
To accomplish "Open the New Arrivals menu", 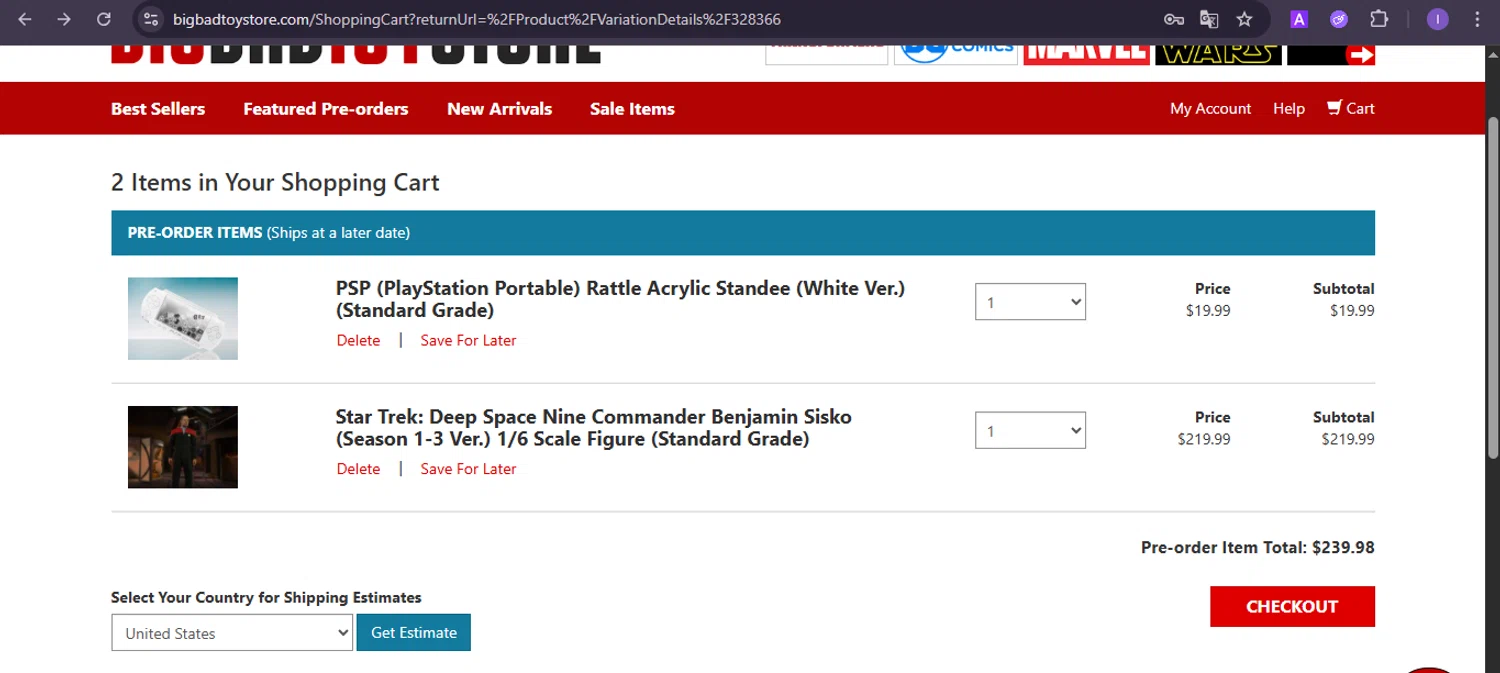I will coord(499,109).
